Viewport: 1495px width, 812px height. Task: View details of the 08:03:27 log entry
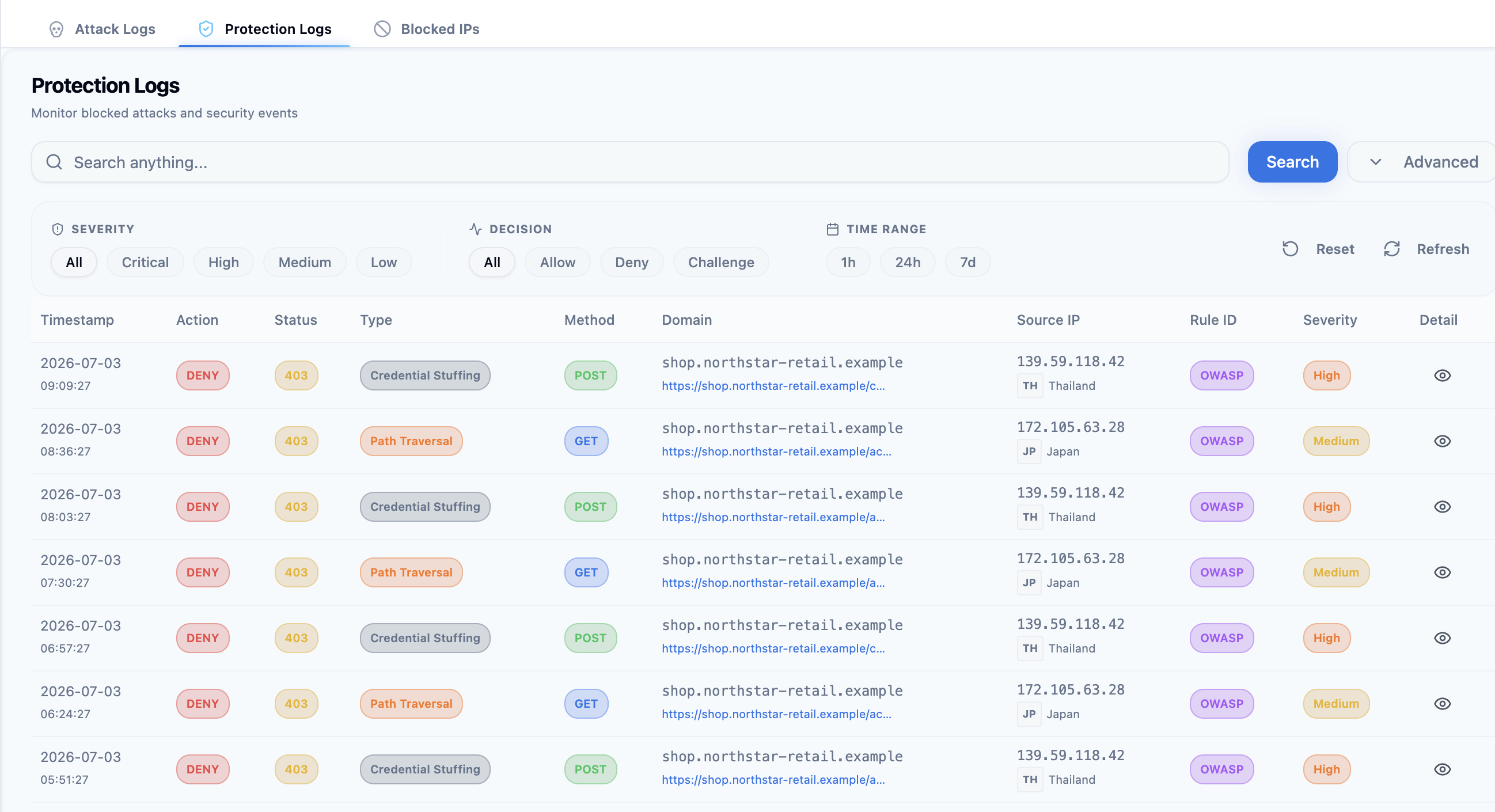click(x=1442, y=507)
